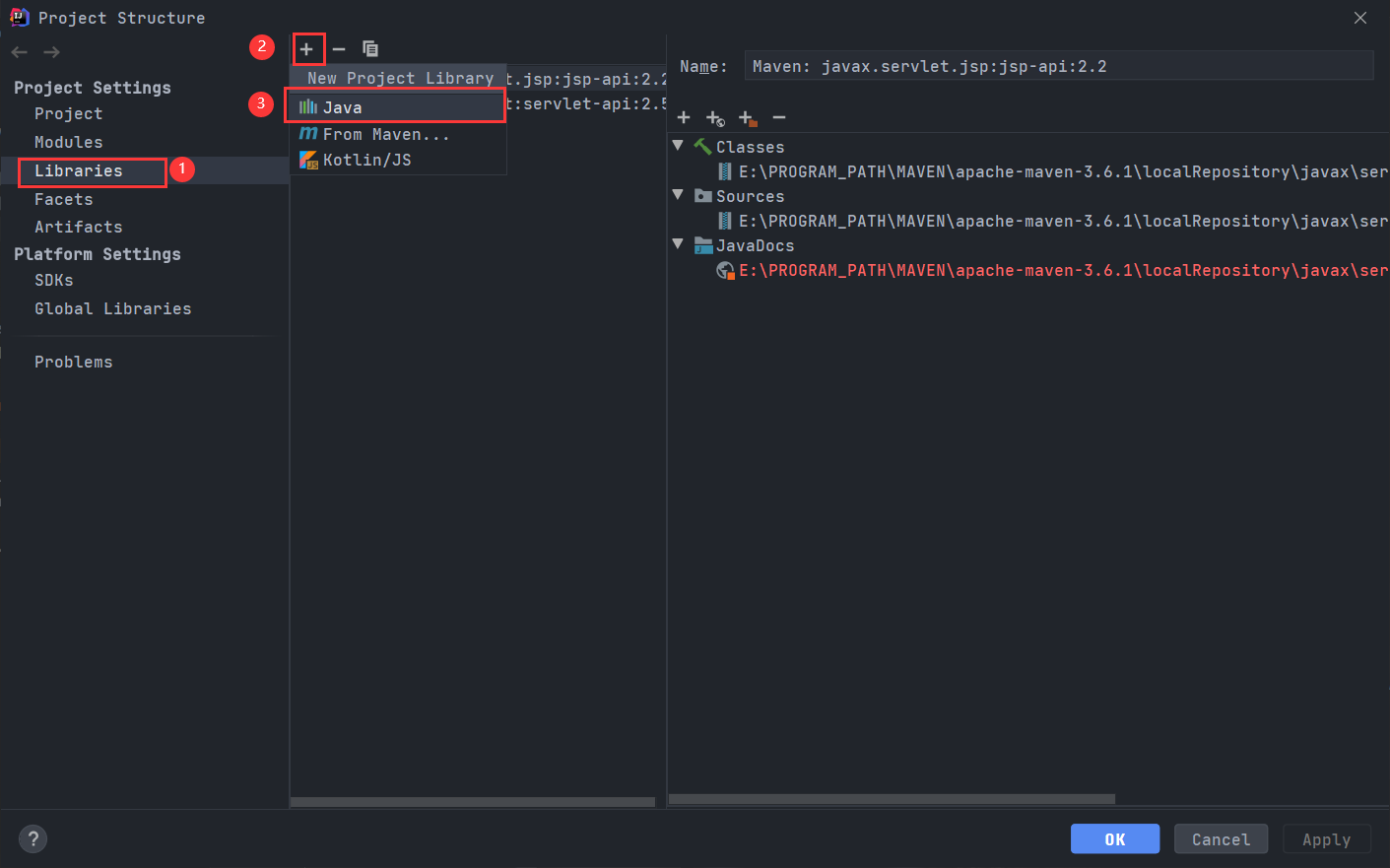Go forward with the right arrow icon
Viewport: 1390px width, 868px height.
[x=52, y=52]
